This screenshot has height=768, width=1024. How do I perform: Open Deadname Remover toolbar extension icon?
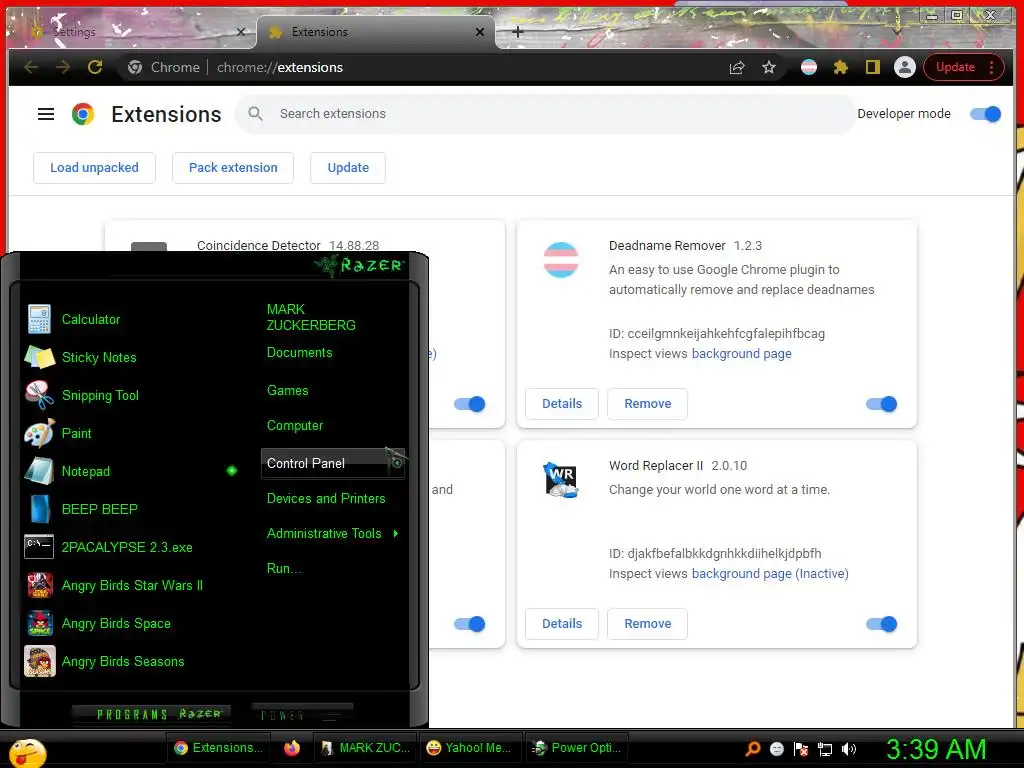[x=808, y=67]
